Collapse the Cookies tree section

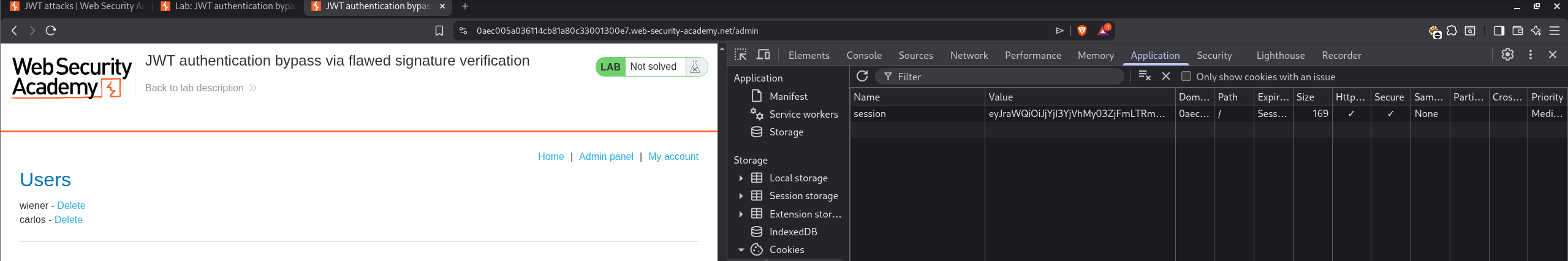point(741,250)
